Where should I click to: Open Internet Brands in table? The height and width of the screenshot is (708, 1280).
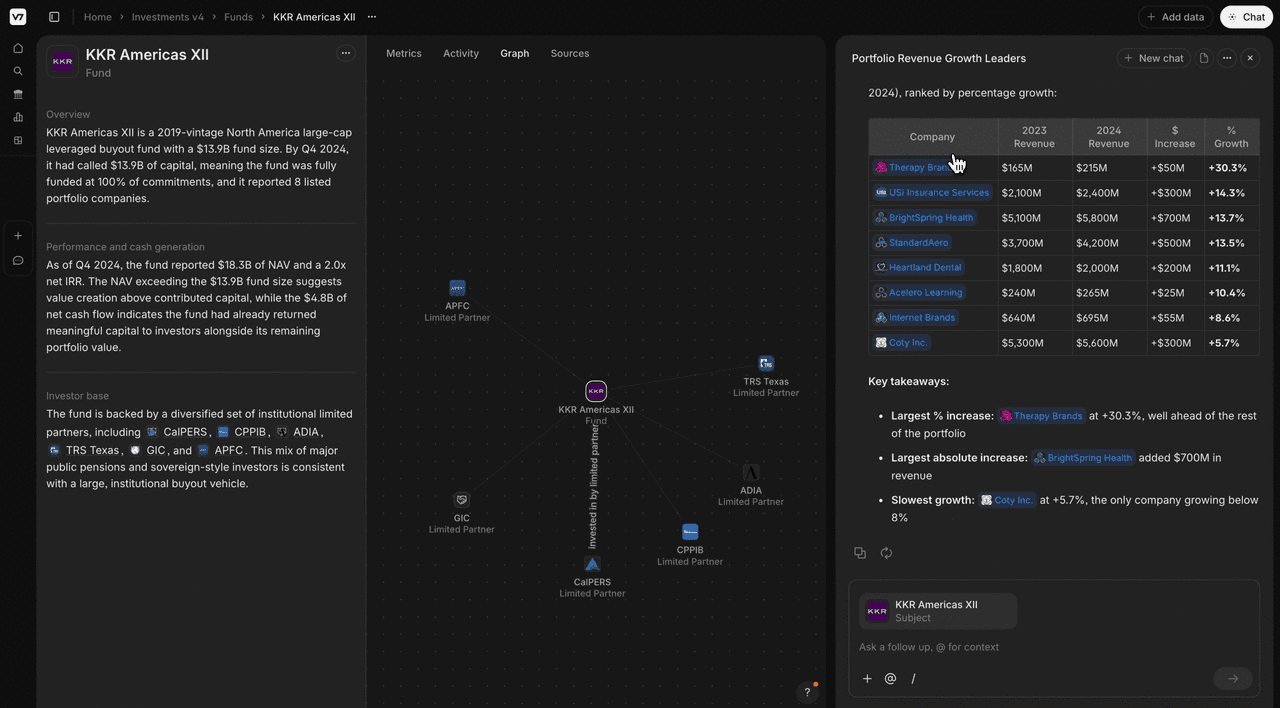click(915, 318)
